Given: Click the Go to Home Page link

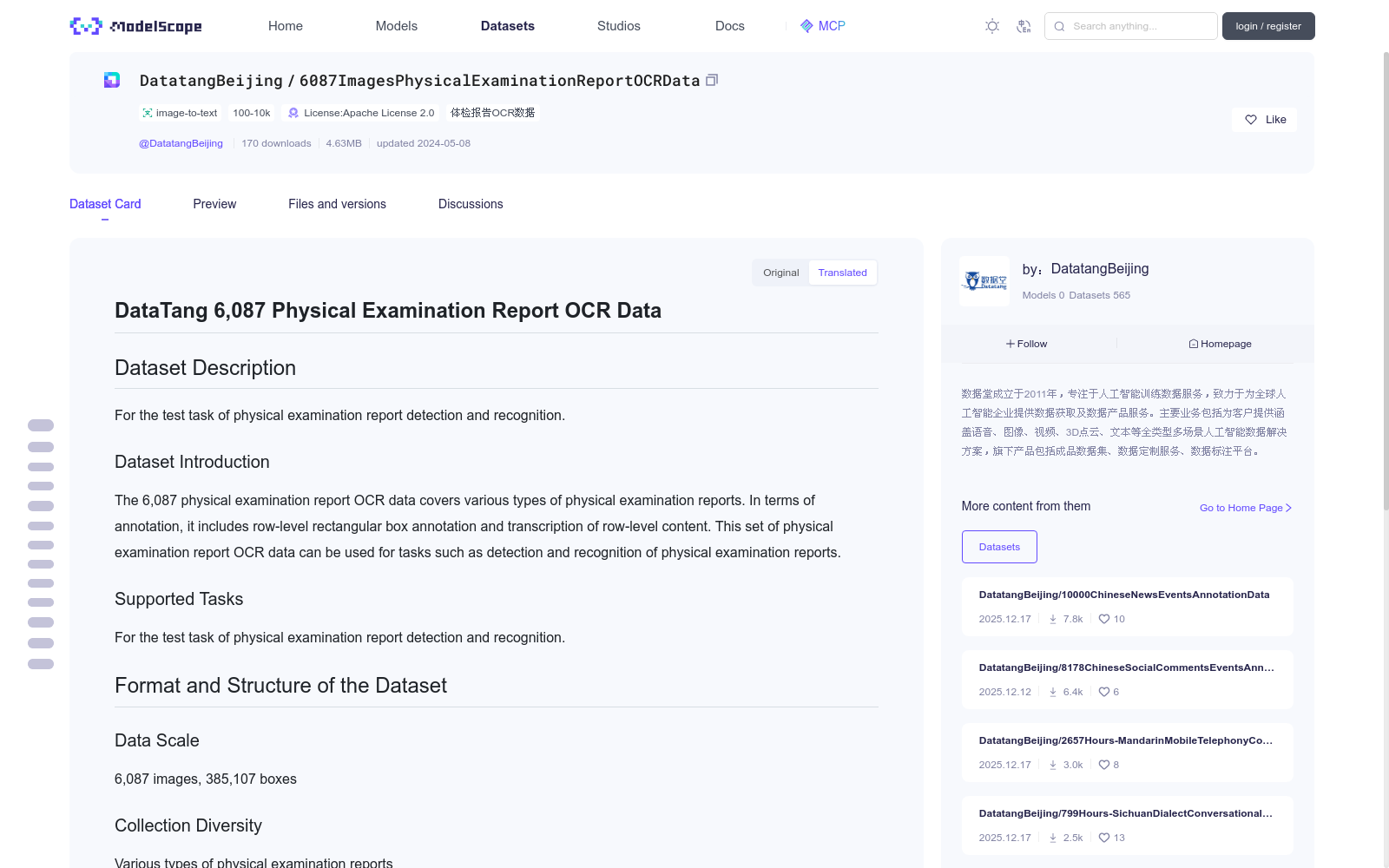Looking at the screenshot, I should (x=1246, y=508).
